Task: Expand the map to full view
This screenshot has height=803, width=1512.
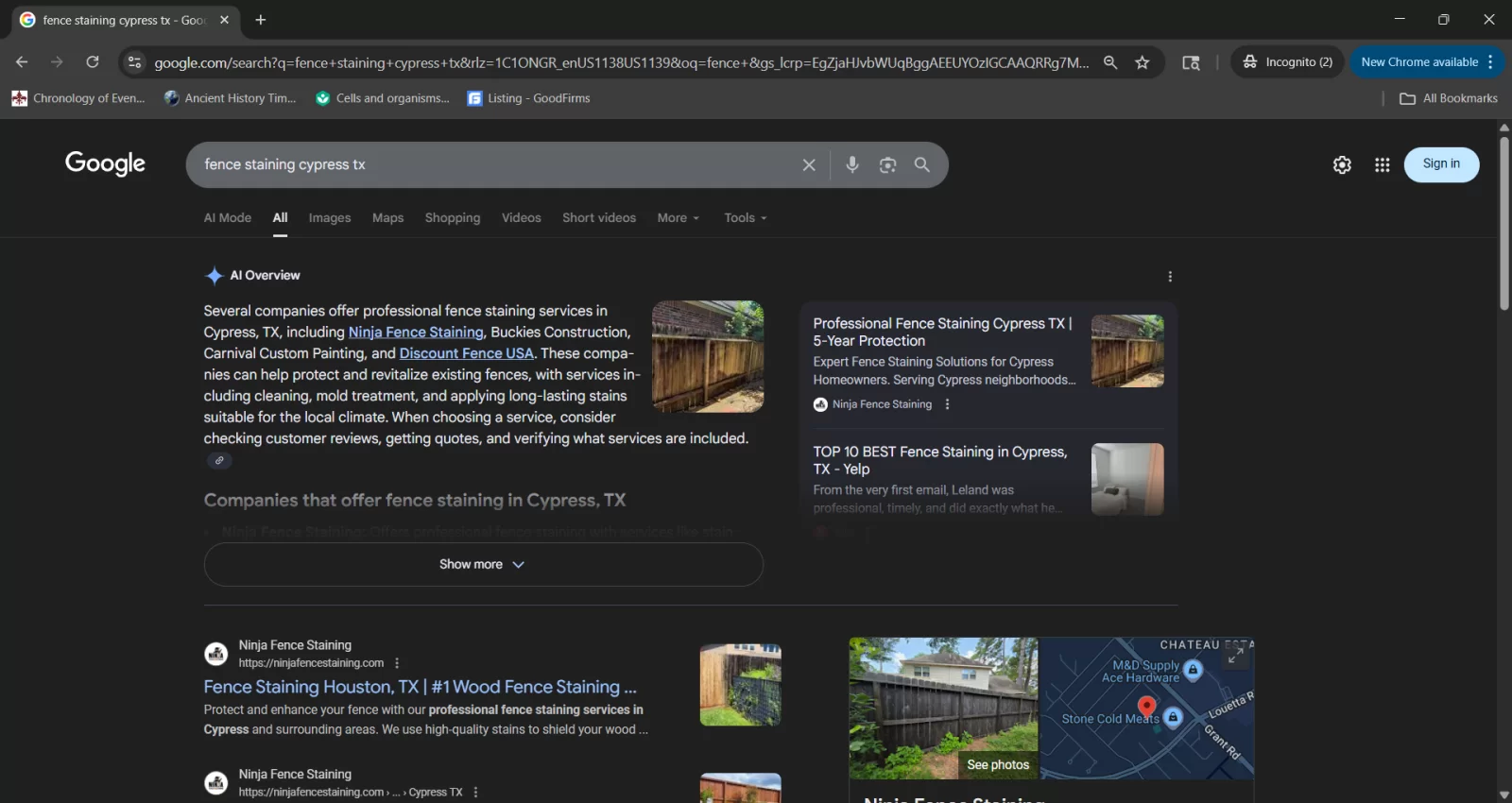Action: 1235,656
